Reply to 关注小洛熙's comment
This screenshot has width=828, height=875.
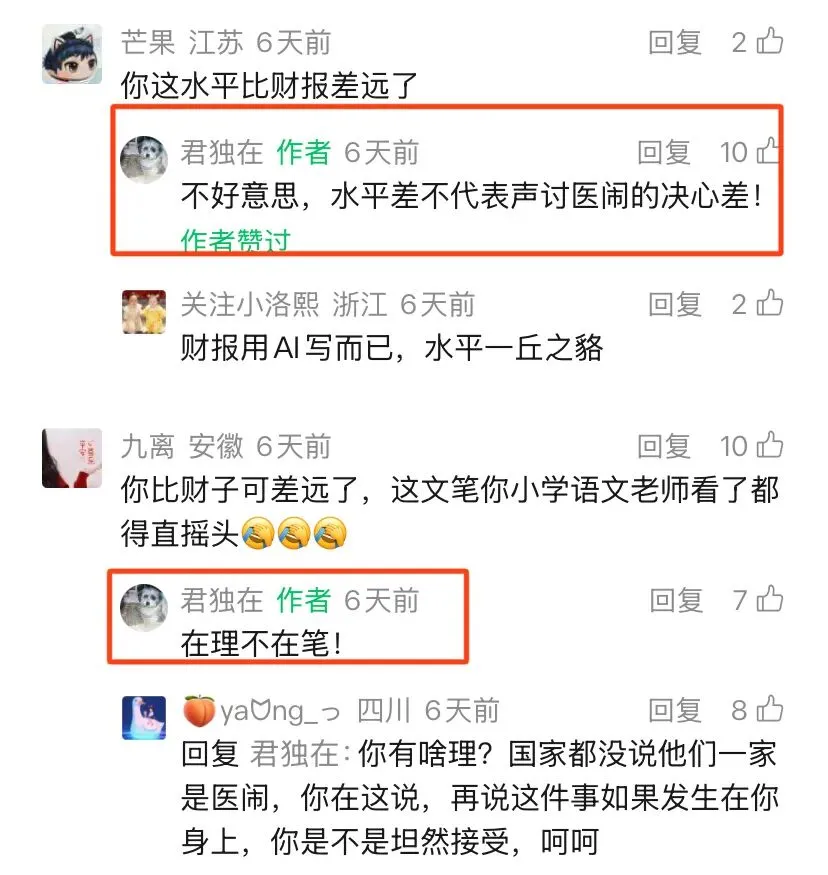coord(675,305)
